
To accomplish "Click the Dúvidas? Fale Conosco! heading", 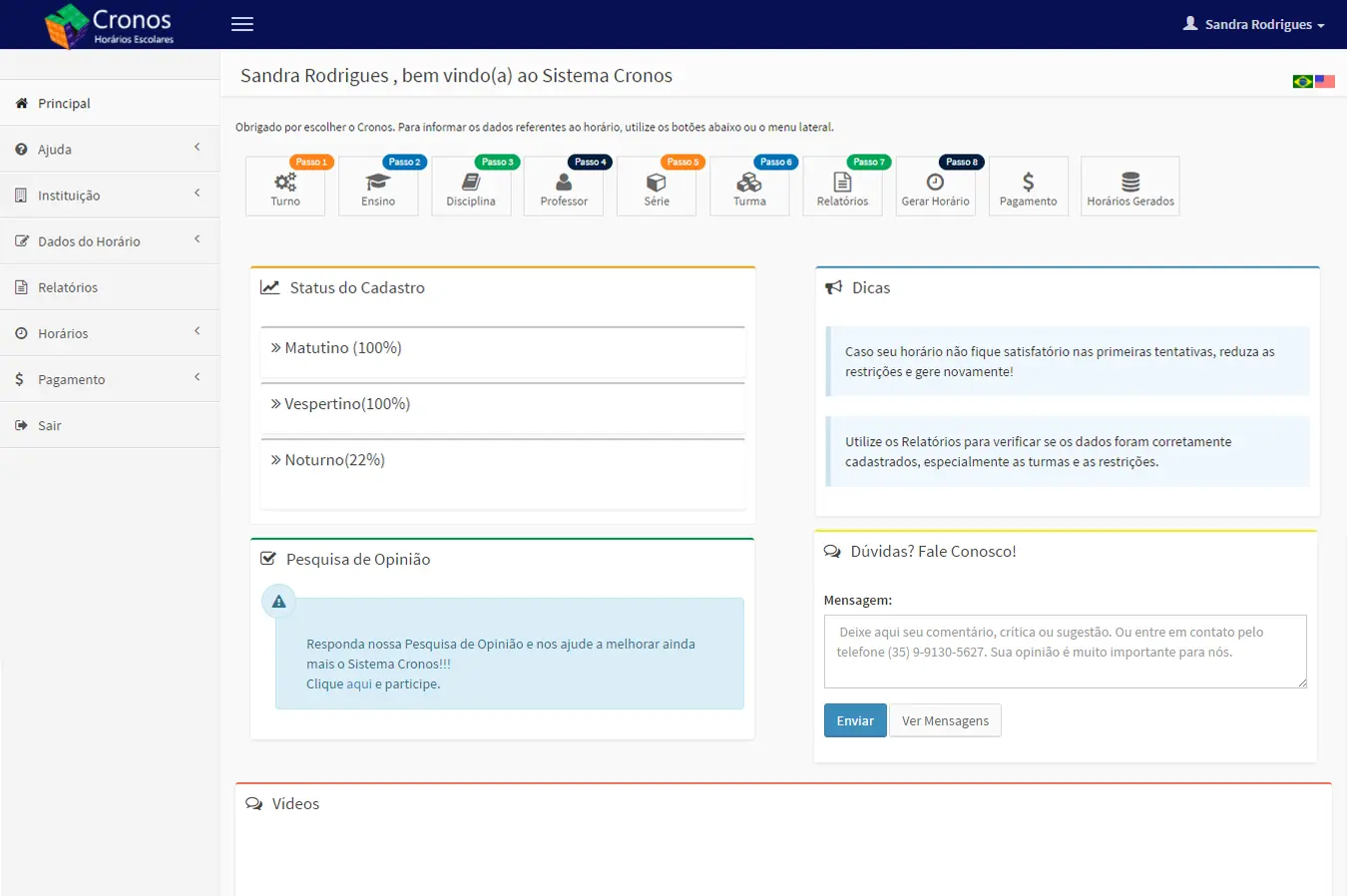I will click(x=933, y=551).
